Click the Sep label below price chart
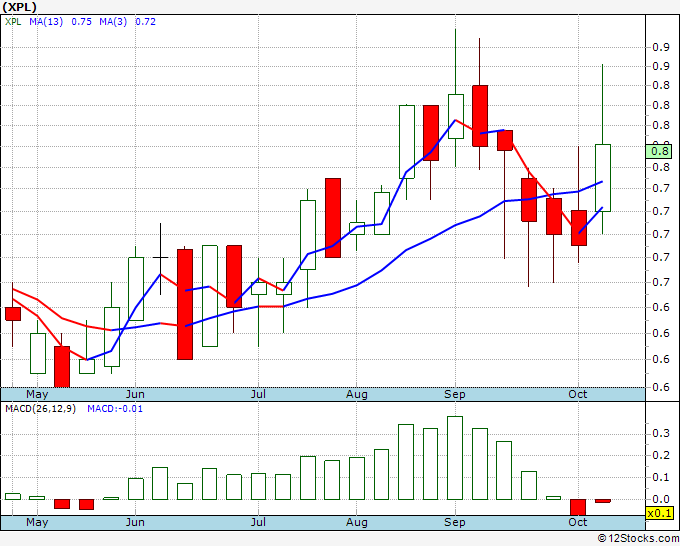Viewport: 680px width, 546px height. click(455, 395)
